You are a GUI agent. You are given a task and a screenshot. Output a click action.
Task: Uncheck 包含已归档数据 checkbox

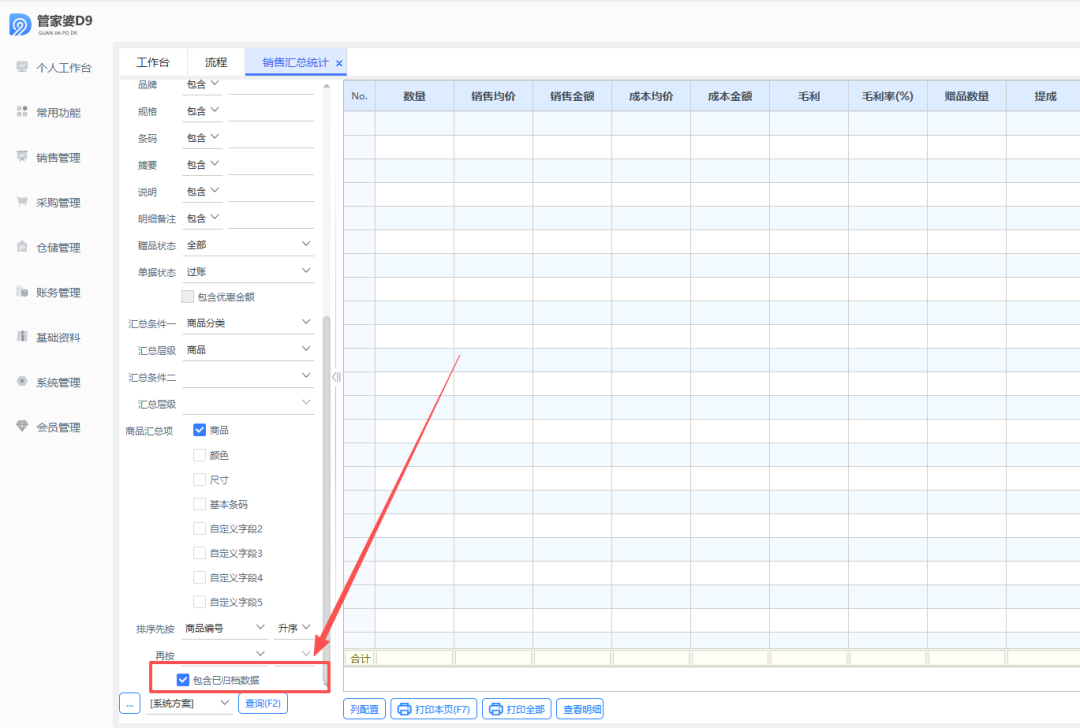(x=183, y=680)
